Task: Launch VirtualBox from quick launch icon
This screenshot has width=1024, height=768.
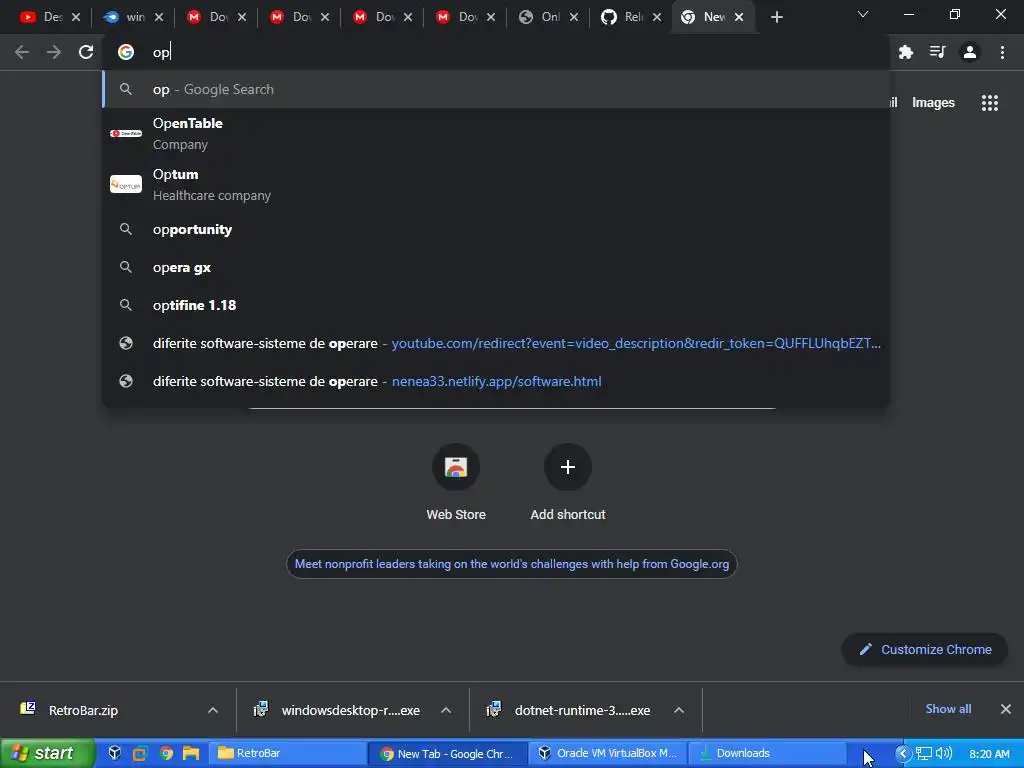Action: [115, 753]
